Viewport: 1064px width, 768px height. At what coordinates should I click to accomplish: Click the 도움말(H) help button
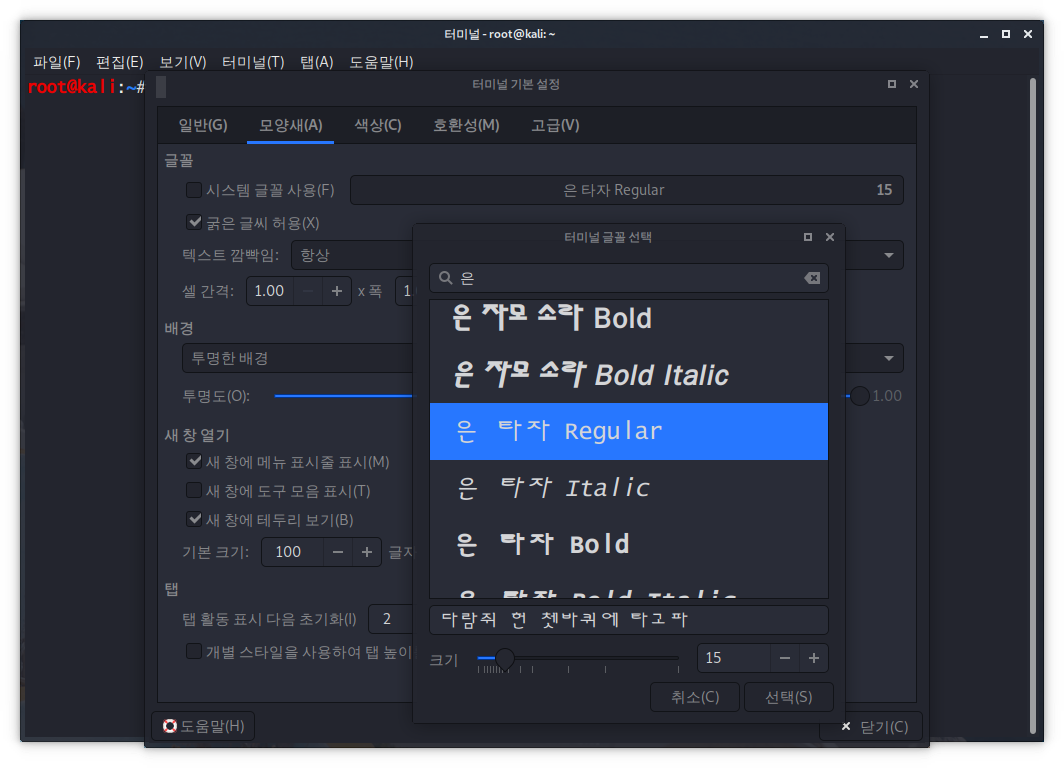click(204, 726)
